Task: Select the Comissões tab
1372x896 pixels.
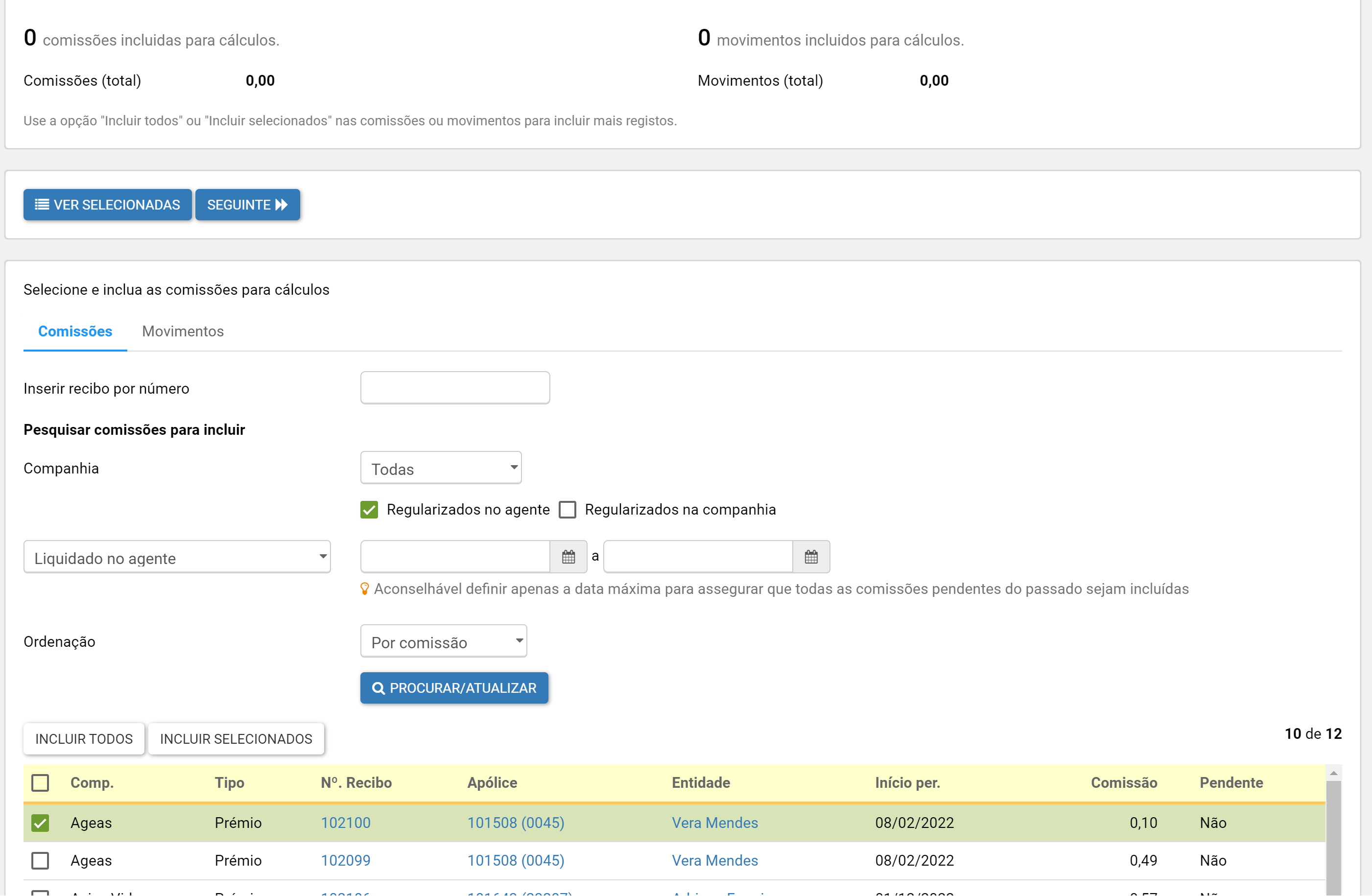Action: click(75, 331)
